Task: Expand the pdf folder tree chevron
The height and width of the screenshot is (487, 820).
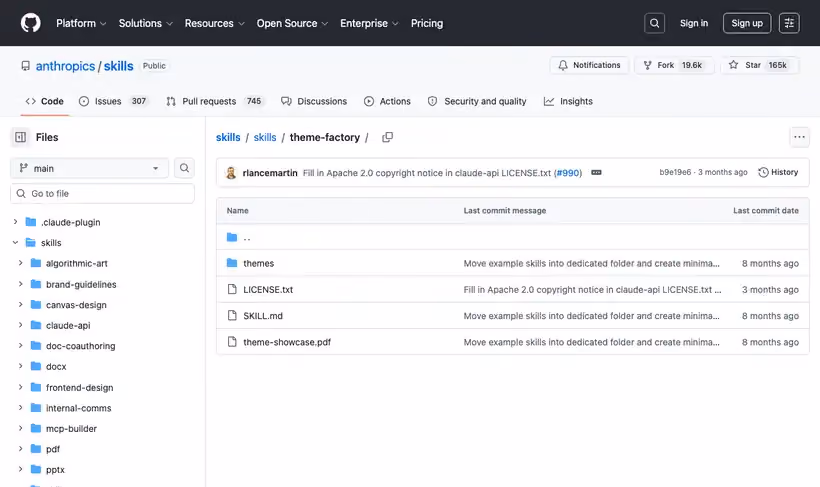Action: 20,449
